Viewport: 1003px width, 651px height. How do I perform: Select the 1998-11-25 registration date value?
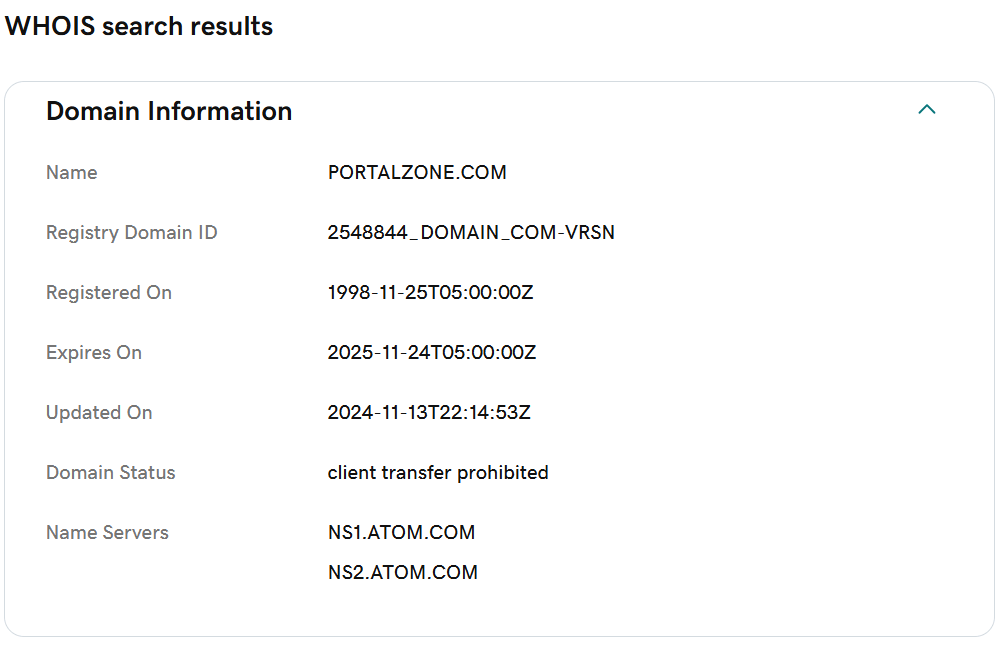click(x=430, y=293)
